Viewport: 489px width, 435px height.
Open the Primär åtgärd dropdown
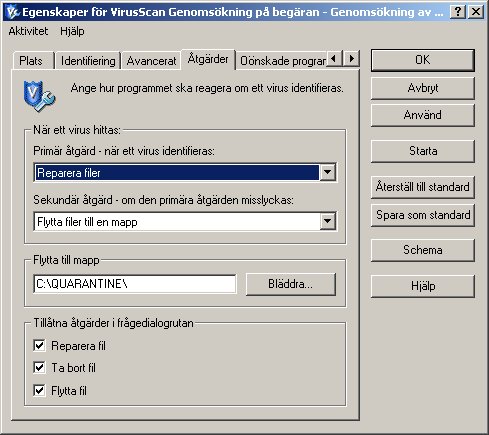[x=185, y=173]
